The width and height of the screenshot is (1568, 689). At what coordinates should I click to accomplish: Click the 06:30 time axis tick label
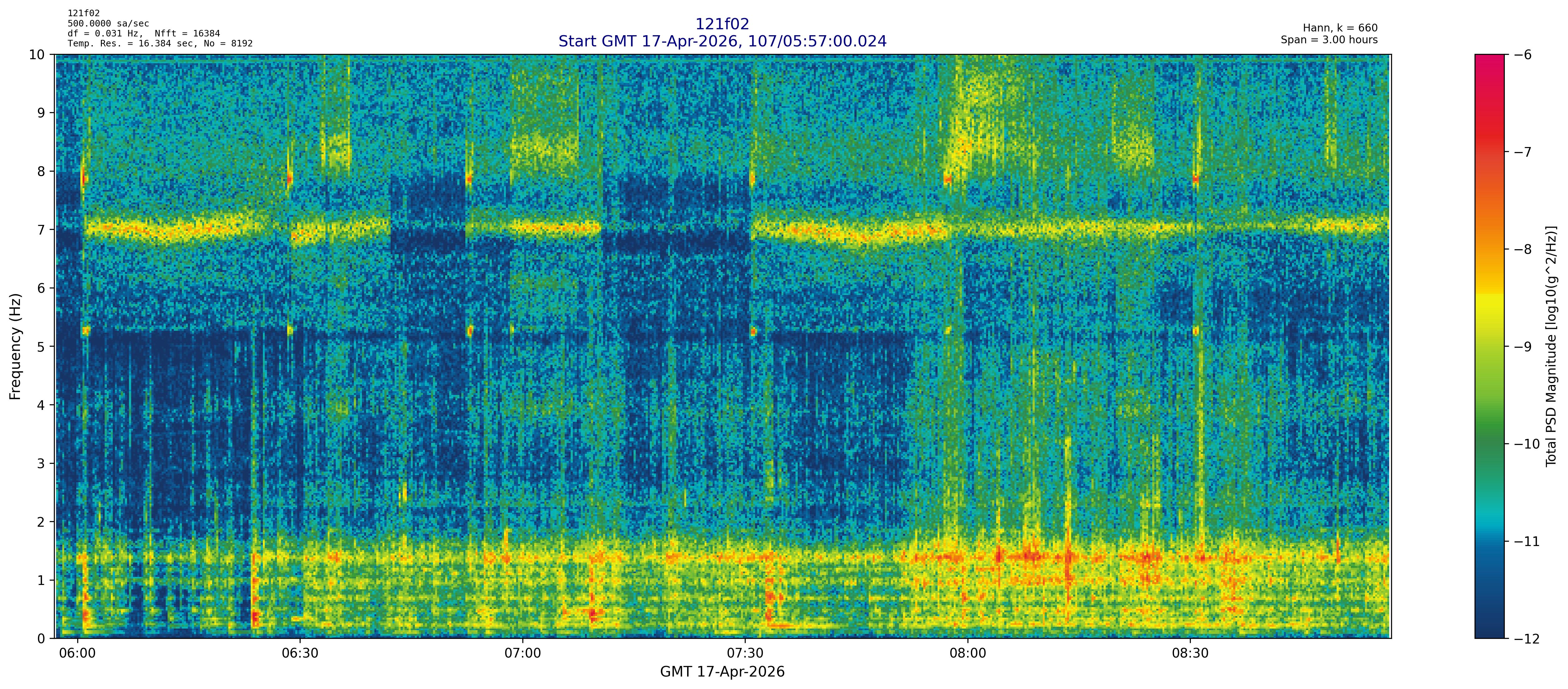(300, 653)
